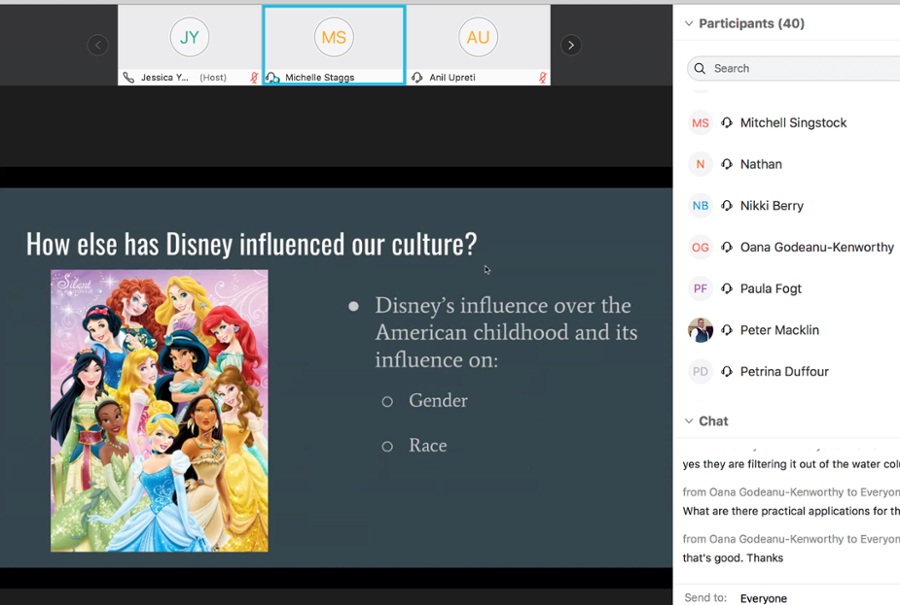This screenshot has width=900, height=605.
Task: Click the headset icon next to Petrina Duffour
Action: [727, 371]
